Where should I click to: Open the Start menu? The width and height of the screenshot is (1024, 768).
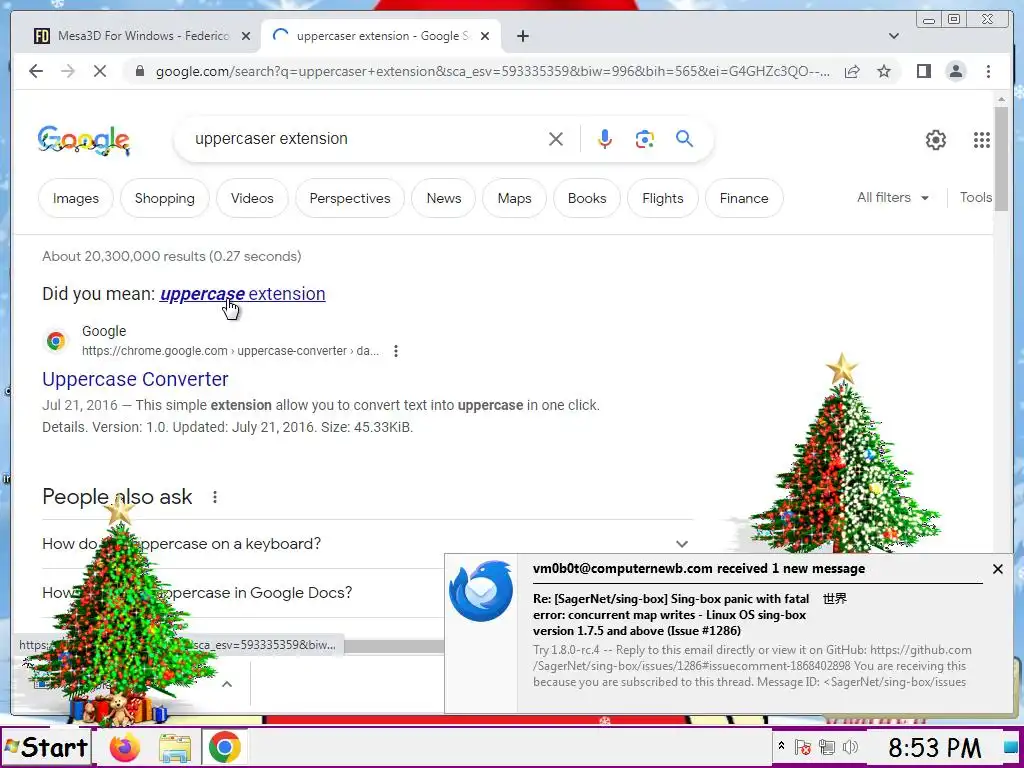46,747
